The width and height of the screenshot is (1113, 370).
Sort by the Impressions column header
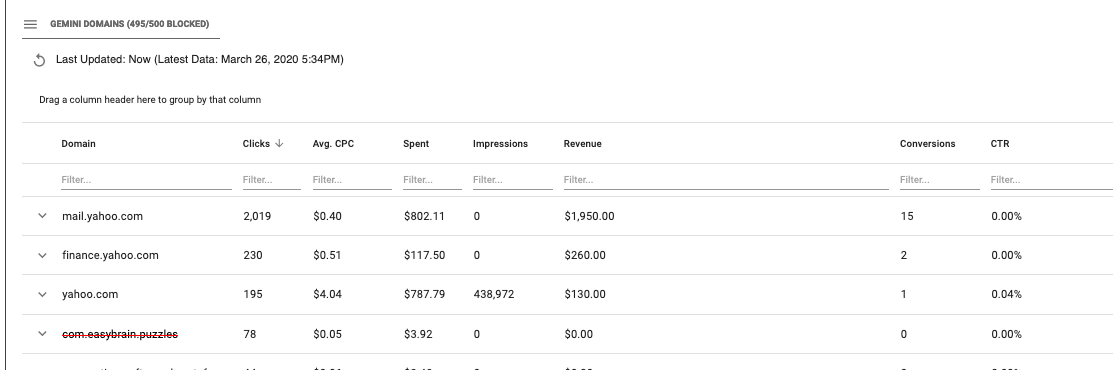click(500, 143)
